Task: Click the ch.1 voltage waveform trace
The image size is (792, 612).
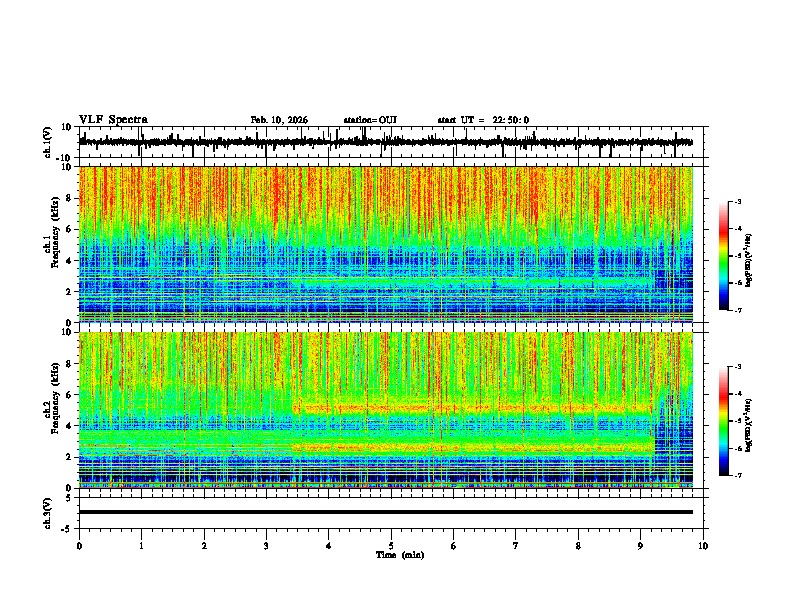Action: [x=386, y=142]
